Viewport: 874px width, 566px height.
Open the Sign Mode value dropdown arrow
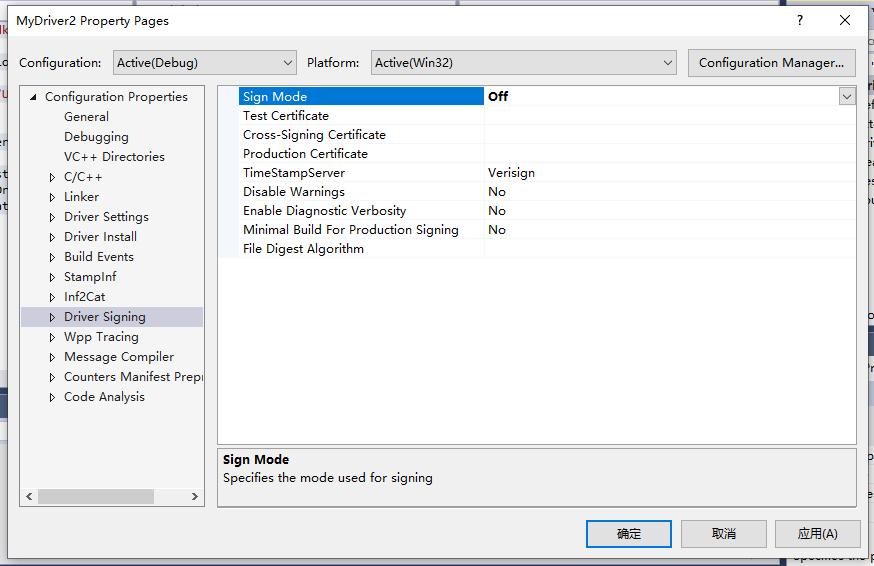(x=847, y=96)
